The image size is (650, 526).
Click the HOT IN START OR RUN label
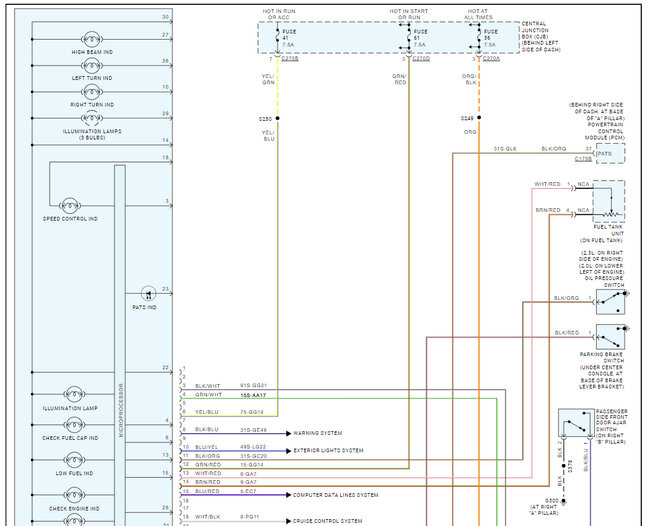[409, 14]
